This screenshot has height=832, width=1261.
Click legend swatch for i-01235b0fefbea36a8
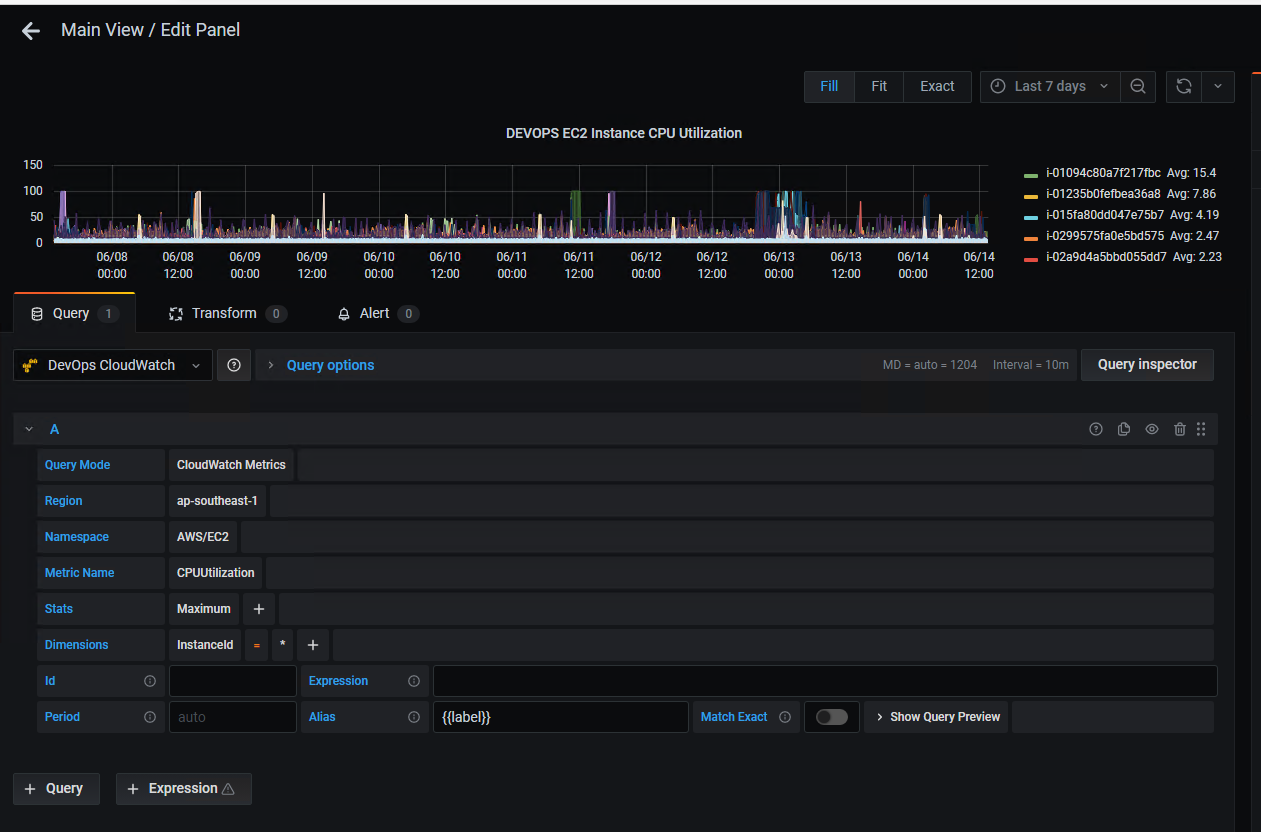[x=1031, y=195]
